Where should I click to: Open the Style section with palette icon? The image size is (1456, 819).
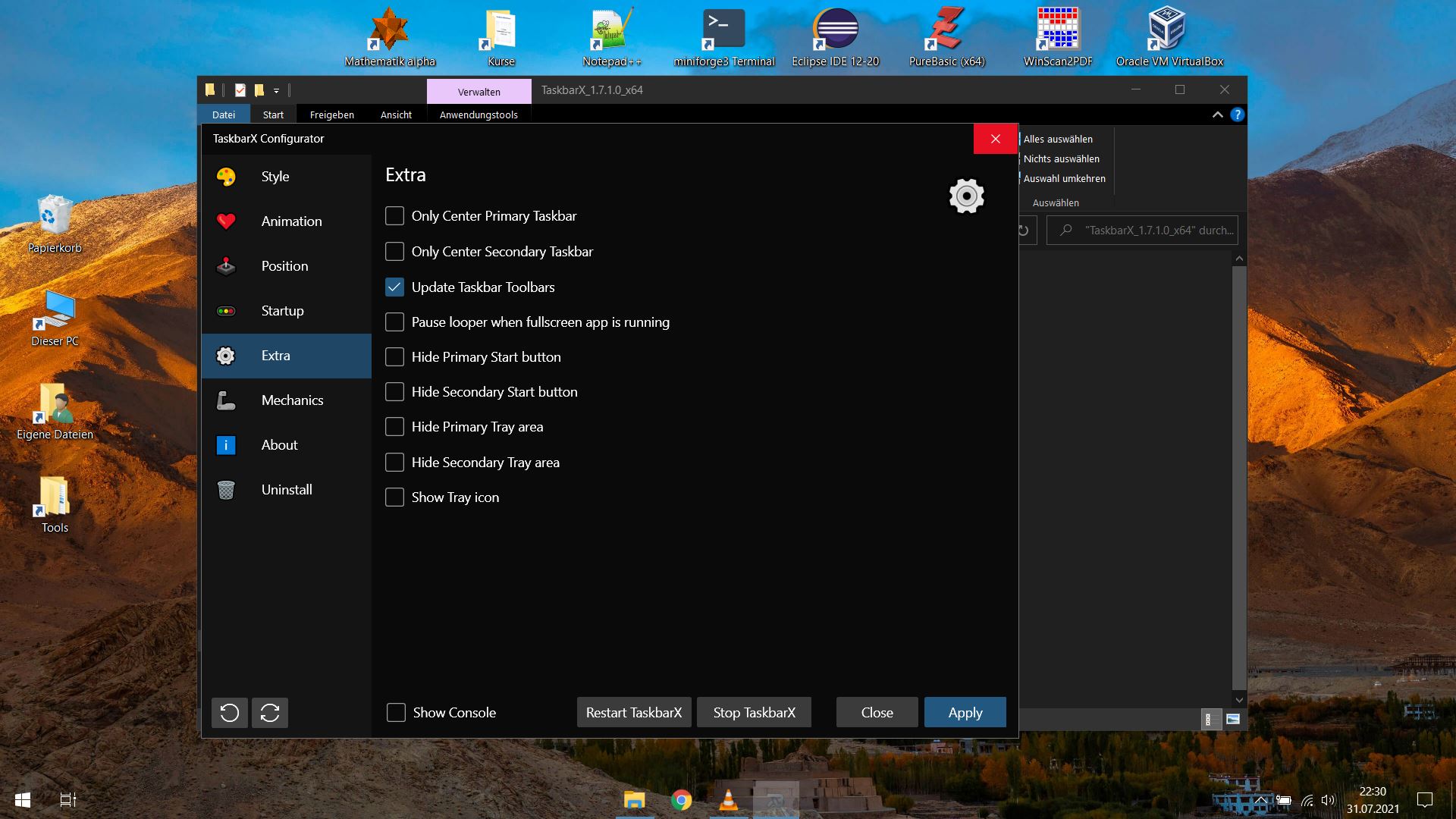point(226,177)
